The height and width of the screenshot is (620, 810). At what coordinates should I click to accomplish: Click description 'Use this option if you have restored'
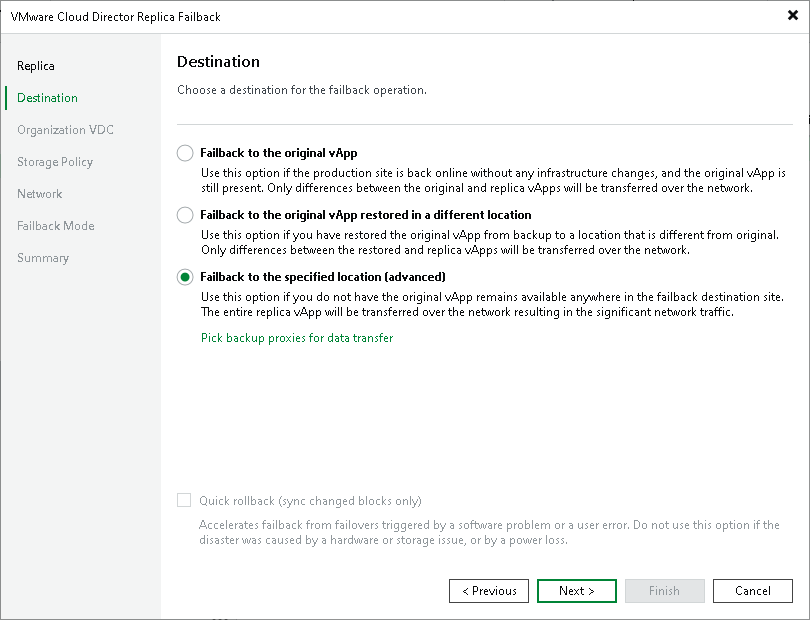(x=490, y=242)
